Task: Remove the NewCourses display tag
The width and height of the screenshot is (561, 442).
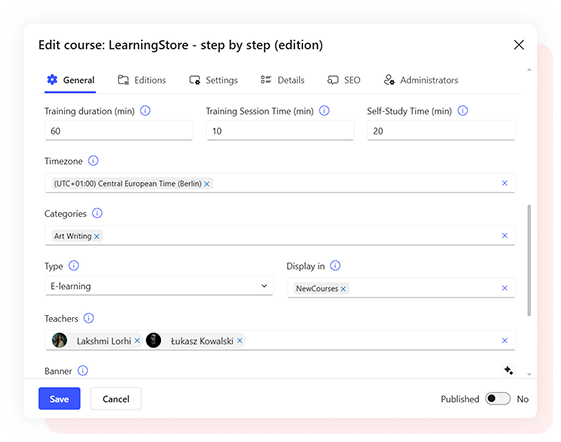Action: click(343, 289)
